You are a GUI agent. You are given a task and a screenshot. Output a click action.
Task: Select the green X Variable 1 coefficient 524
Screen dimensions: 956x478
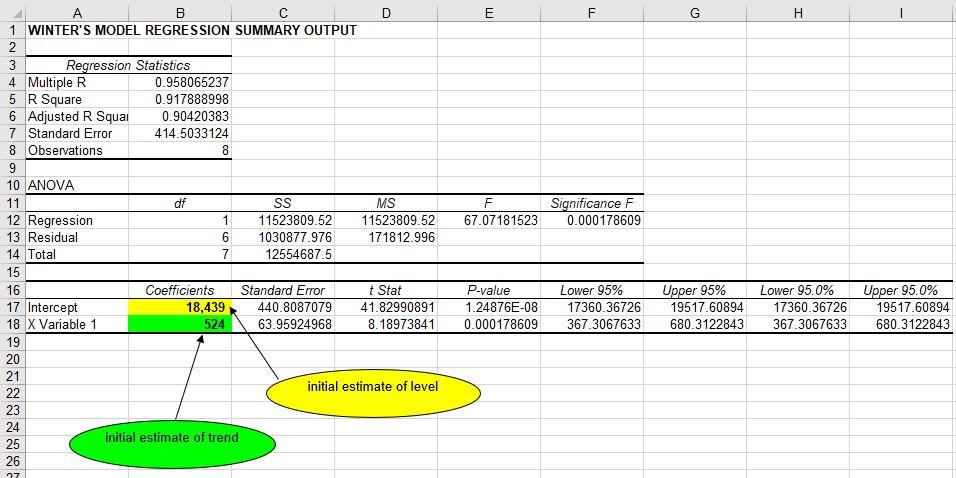(180, 324)
